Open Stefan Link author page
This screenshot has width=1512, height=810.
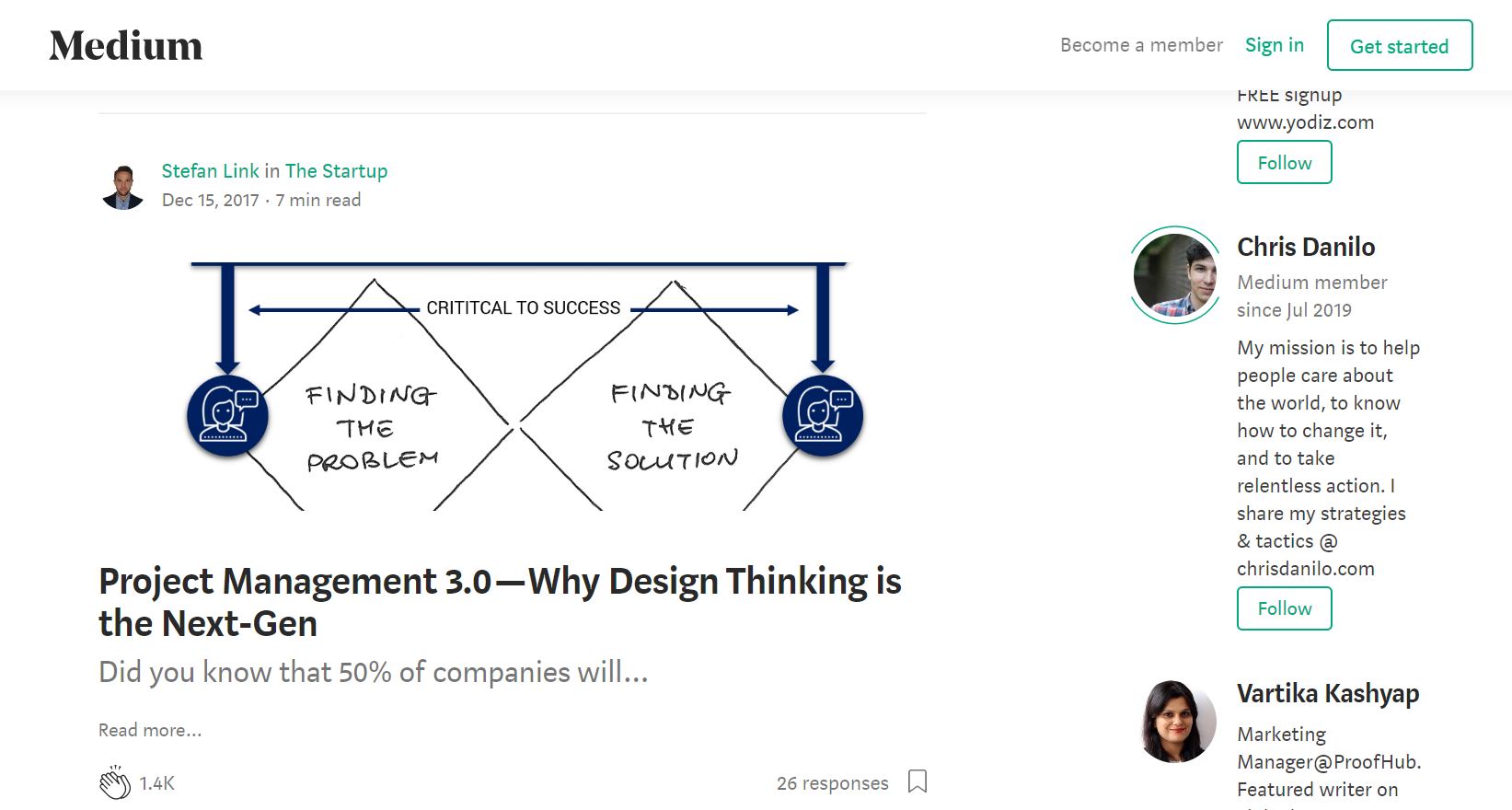210,171
